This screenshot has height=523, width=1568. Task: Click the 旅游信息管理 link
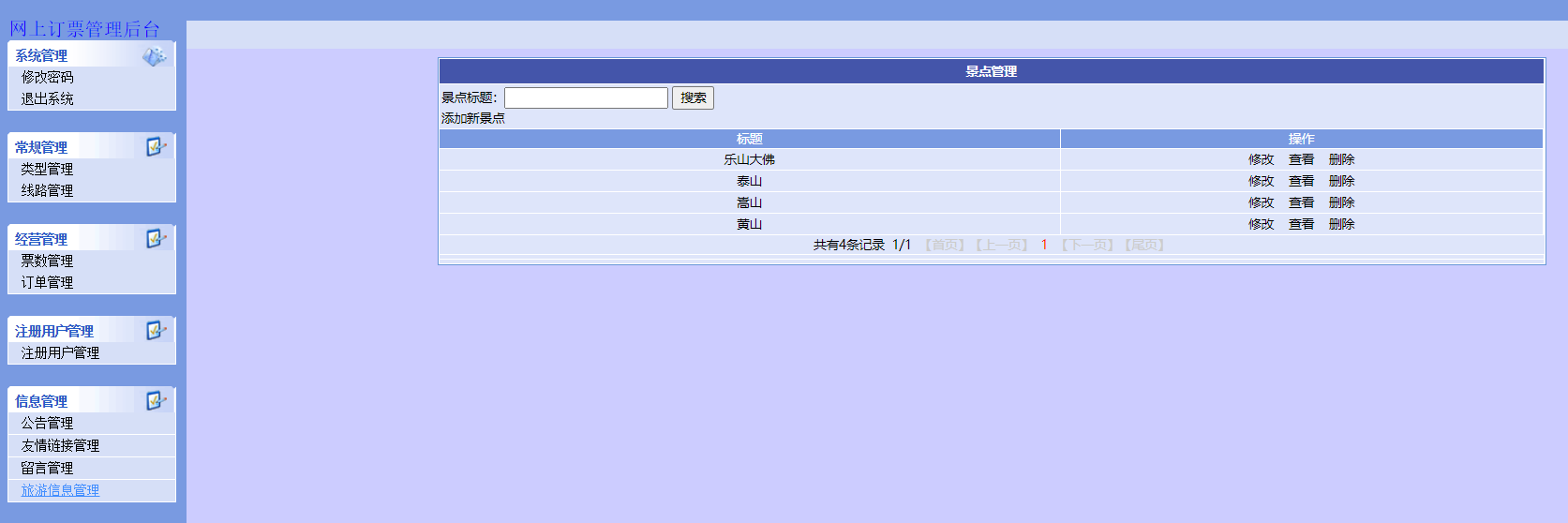pyautogui.click(x=60, y=490)
